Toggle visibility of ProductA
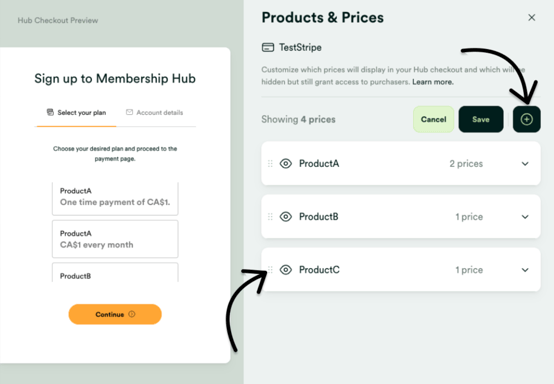Screen dimensions: 554x384 point(286,164)
